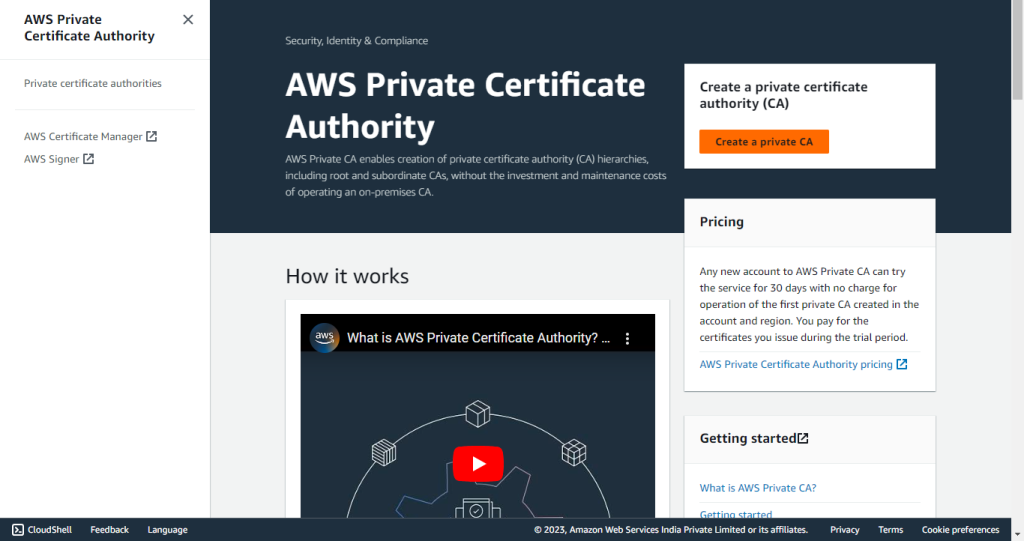Open AWS Private Certificate Authority pricing link
1024x541 pixels.
point(795,365)
